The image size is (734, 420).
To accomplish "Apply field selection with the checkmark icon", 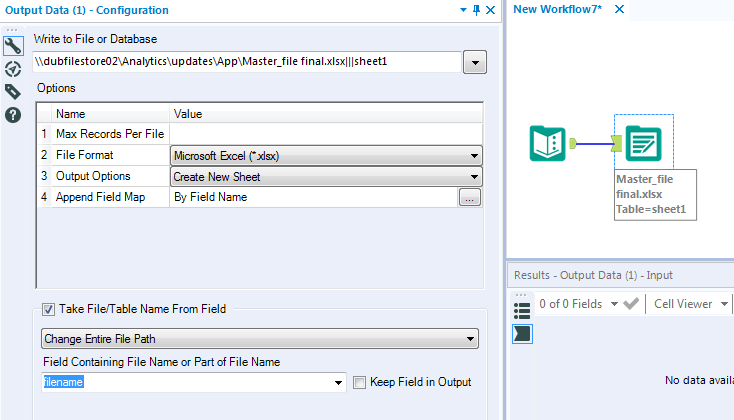I will pos(631,304).
